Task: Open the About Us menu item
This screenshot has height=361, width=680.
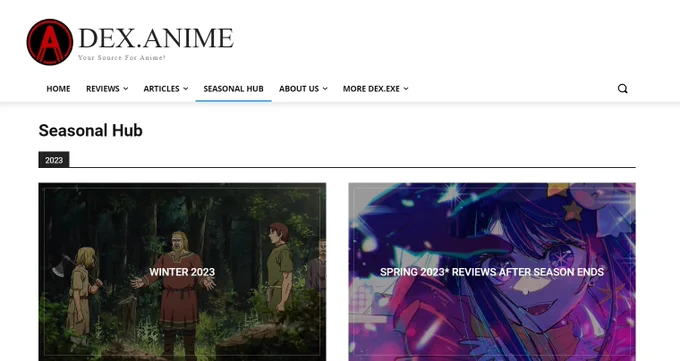Action: point(299,89)
